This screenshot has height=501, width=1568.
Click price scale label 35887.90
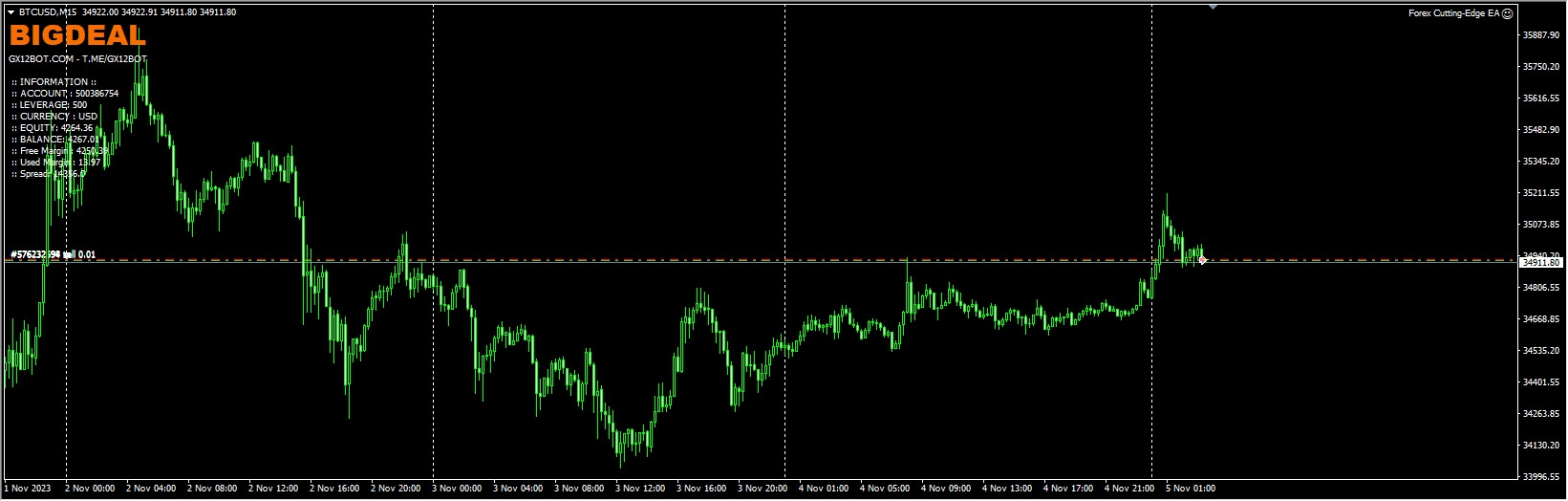[x=1541, y=35]
